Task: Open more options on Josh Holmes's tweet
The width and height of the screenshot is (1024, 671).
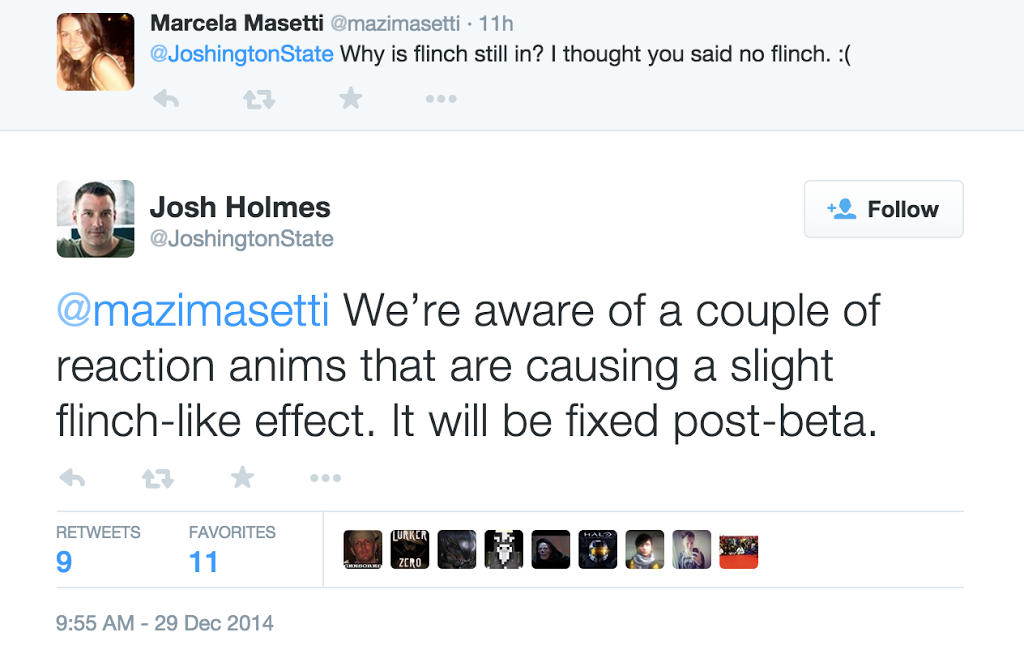Action: [325, 478]
